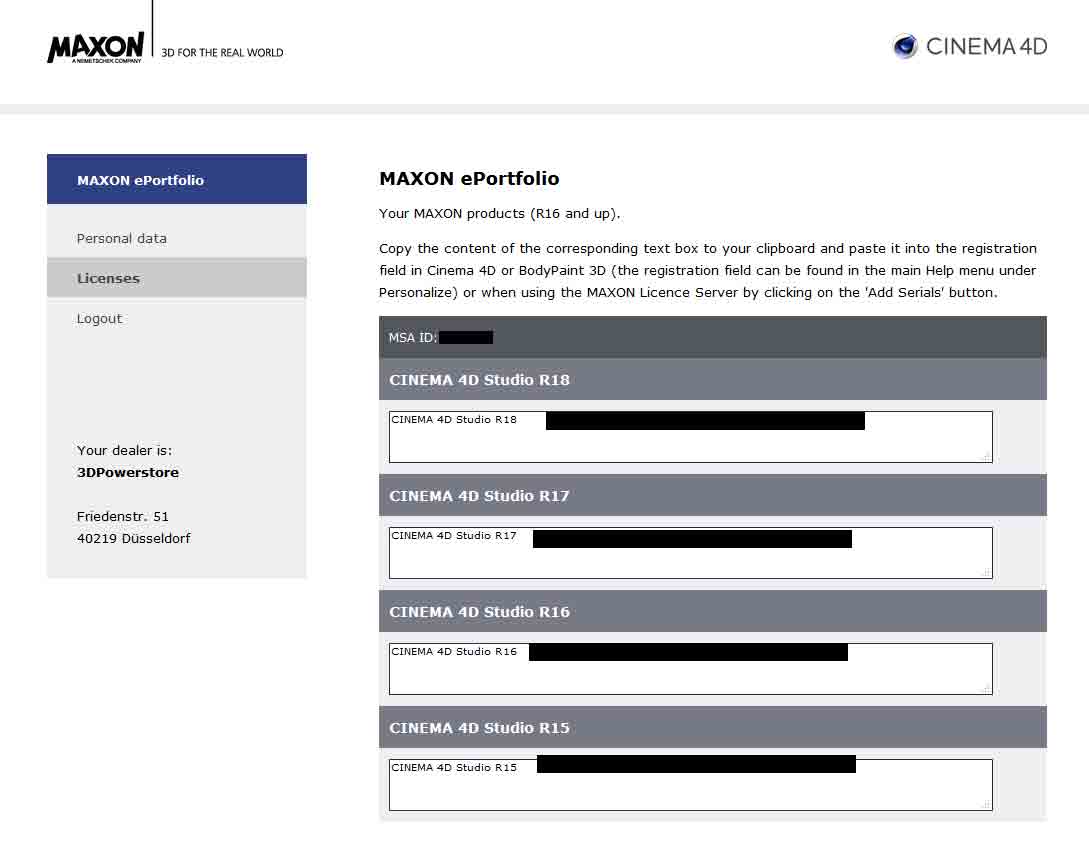This screenshot has width=1089, height=864.
Task: Log out via the Logout link
Action: coord(99,318)
